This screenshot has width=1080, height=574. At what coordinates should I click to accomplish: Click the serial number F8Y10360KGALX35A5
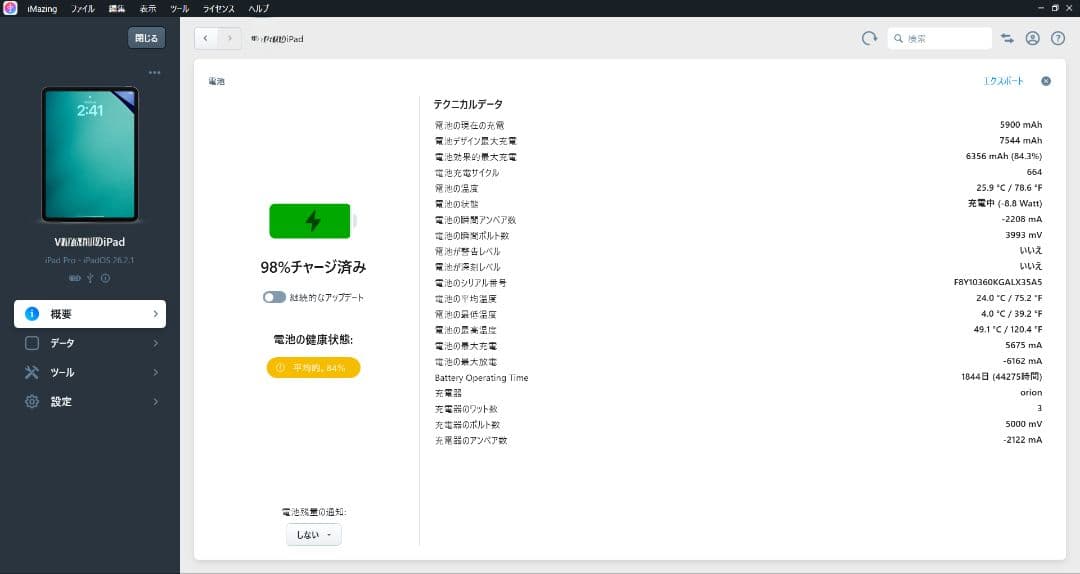point(998,282)
